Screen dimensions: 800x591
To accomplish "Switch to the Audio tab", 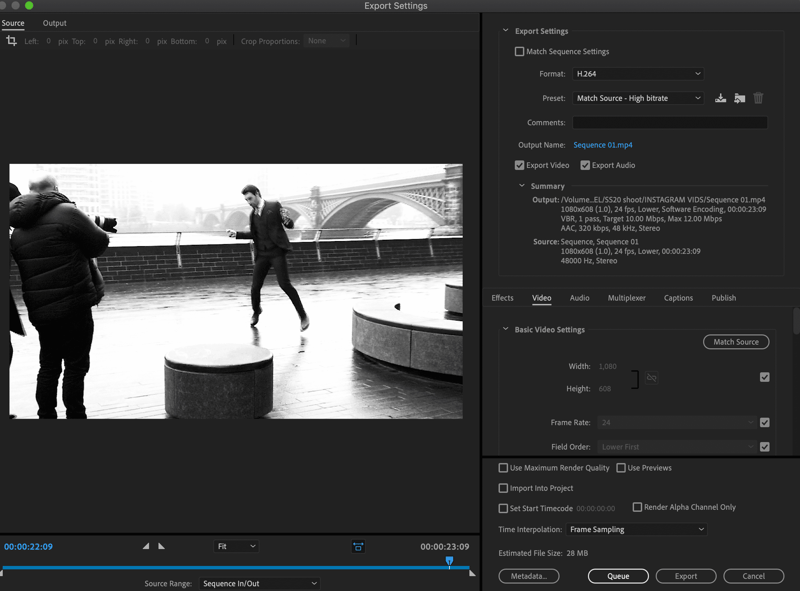I will click(x=578, y=297).
